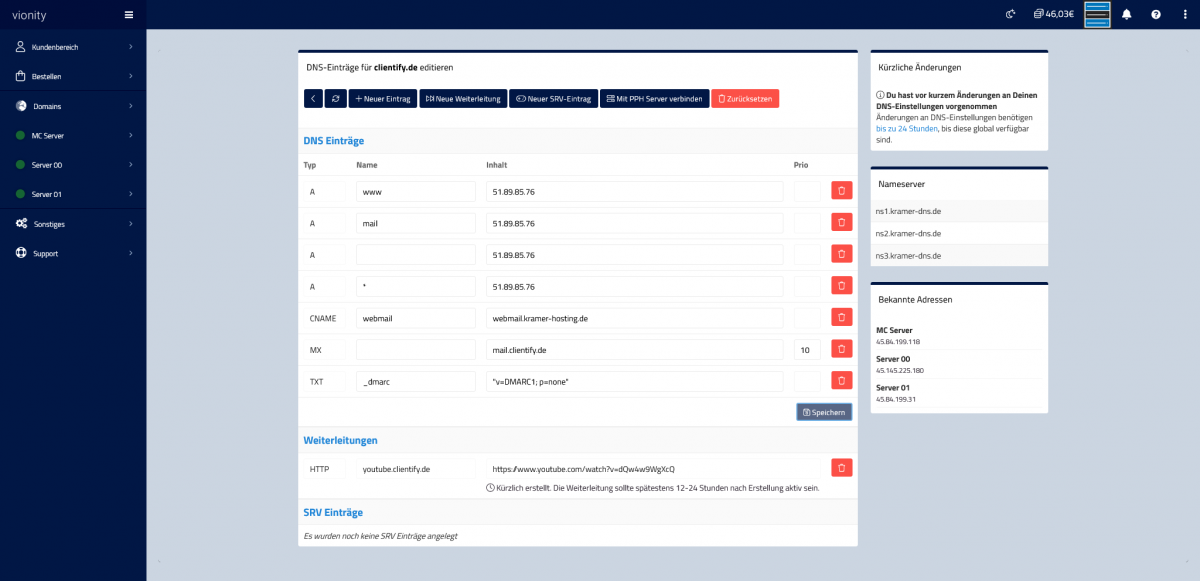Open the three-dot options menu
The height and width of the screenshot is (581, 1200).
[x=1184, y=14]
